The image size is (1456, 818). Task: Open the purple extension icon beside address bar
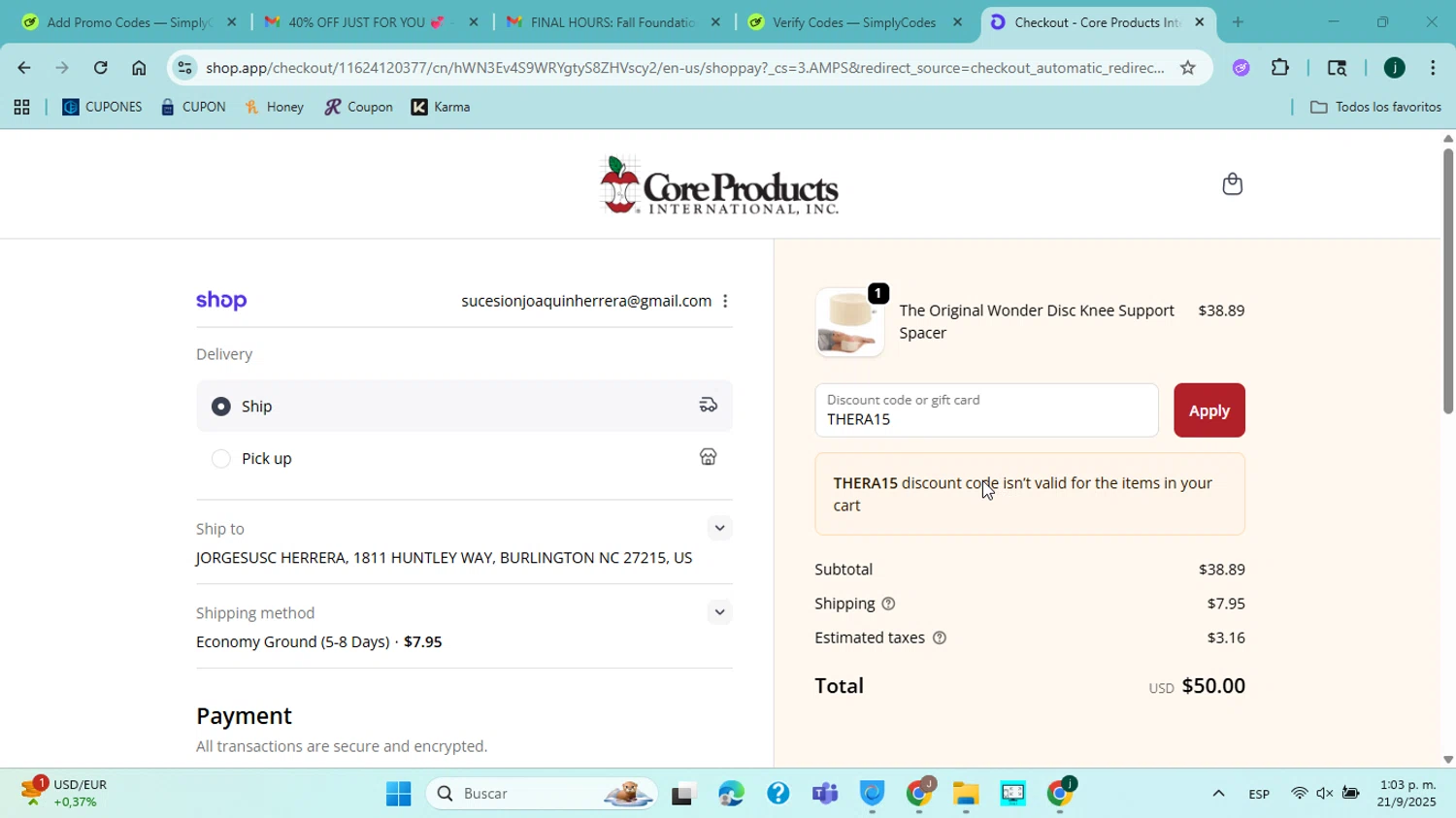(1241, 67)
